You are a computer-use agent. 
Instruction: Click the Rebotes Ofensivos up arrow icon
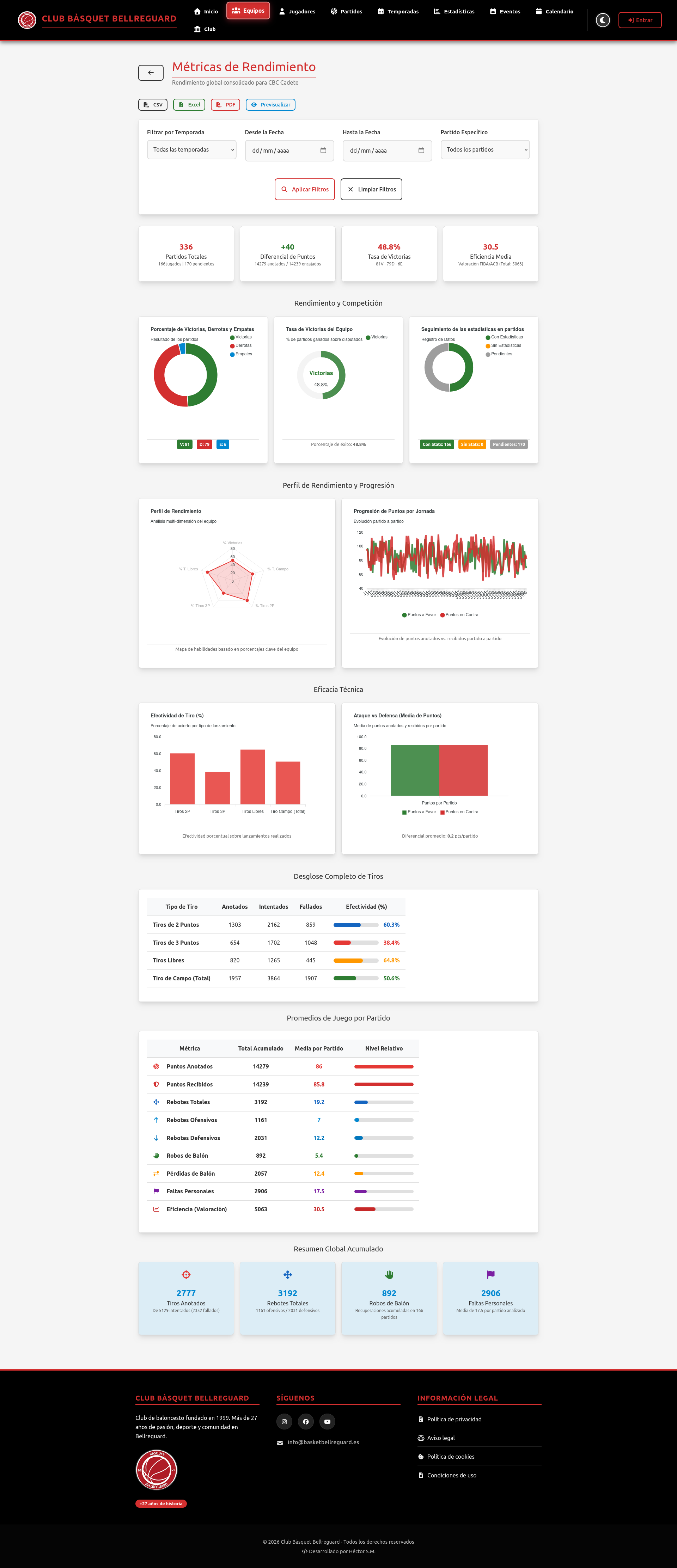click(x=156, y=1120)
